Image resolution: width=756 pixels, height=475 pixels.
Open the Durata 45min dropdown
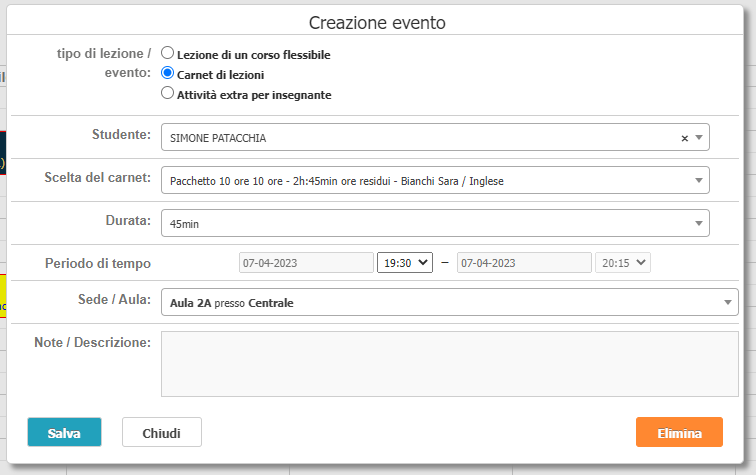coord(699,223)
